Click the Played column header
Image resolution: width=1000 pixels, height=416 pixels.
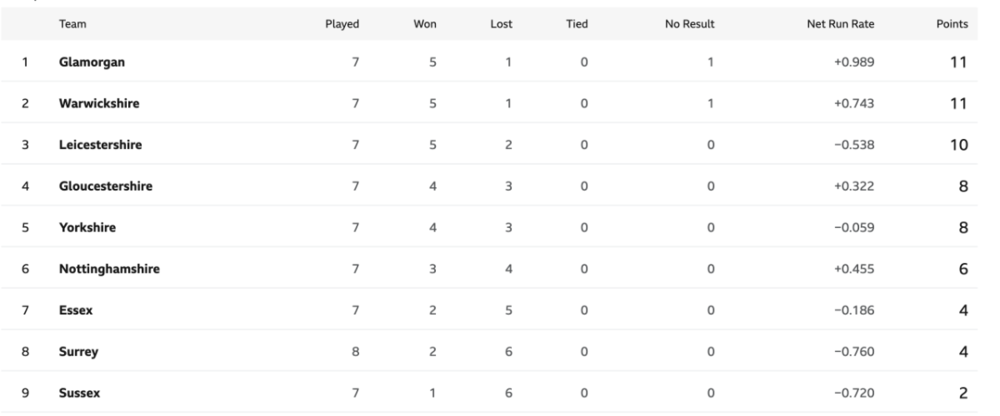click(342, 24)
